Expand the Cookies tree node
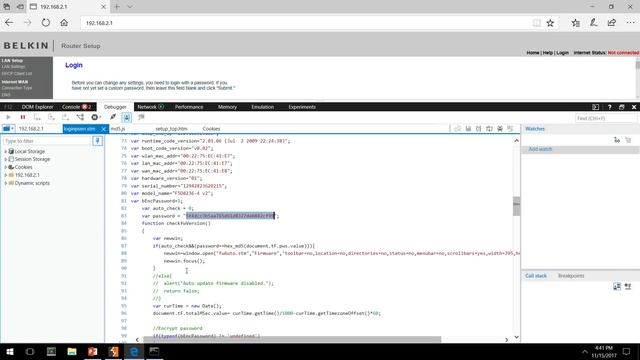This screenshot has width=640, height=360. pos(5,167)
